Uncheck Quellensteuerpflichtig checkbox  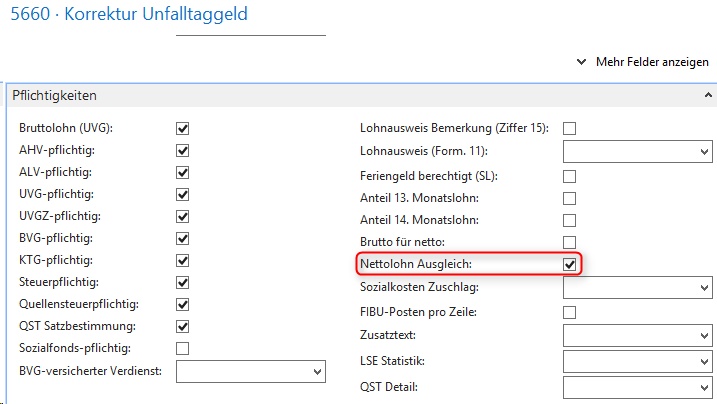[x=183, y=304]
